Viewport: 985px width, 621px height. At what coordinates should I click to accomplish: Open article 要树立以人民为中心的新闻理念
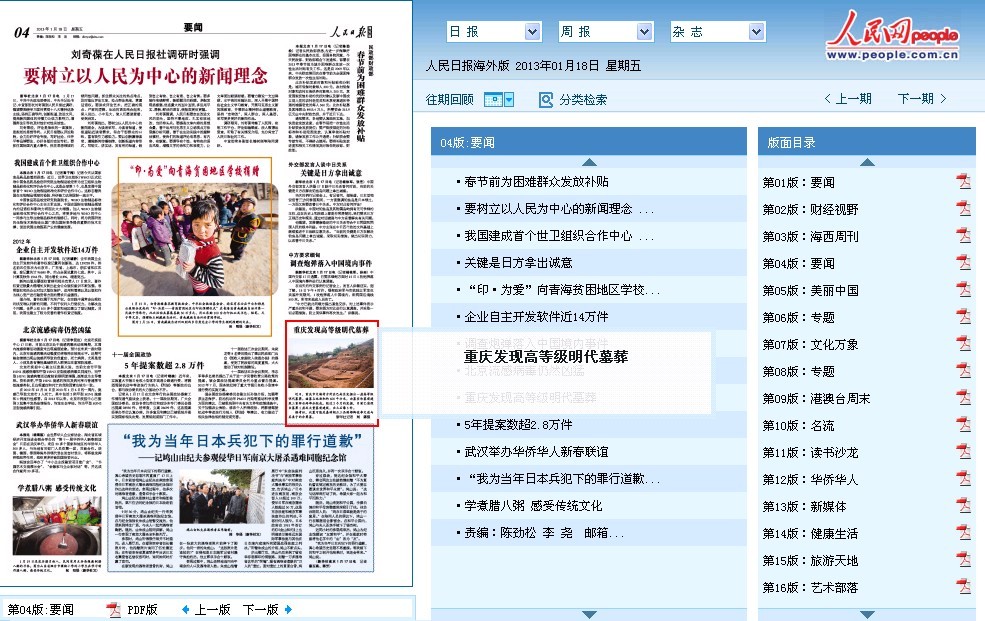click(558, 208)
